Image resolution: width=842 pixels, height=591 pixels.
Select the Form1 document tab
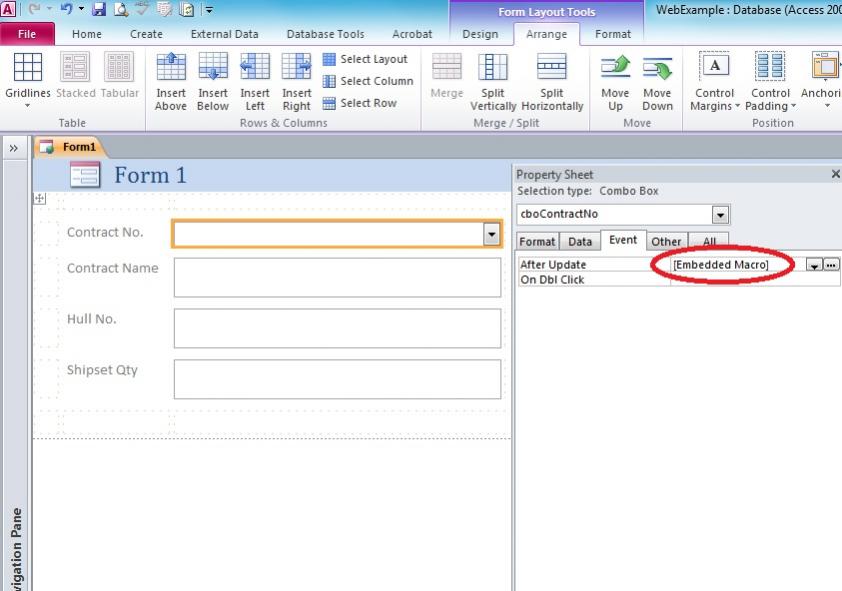tap(70, 147)
